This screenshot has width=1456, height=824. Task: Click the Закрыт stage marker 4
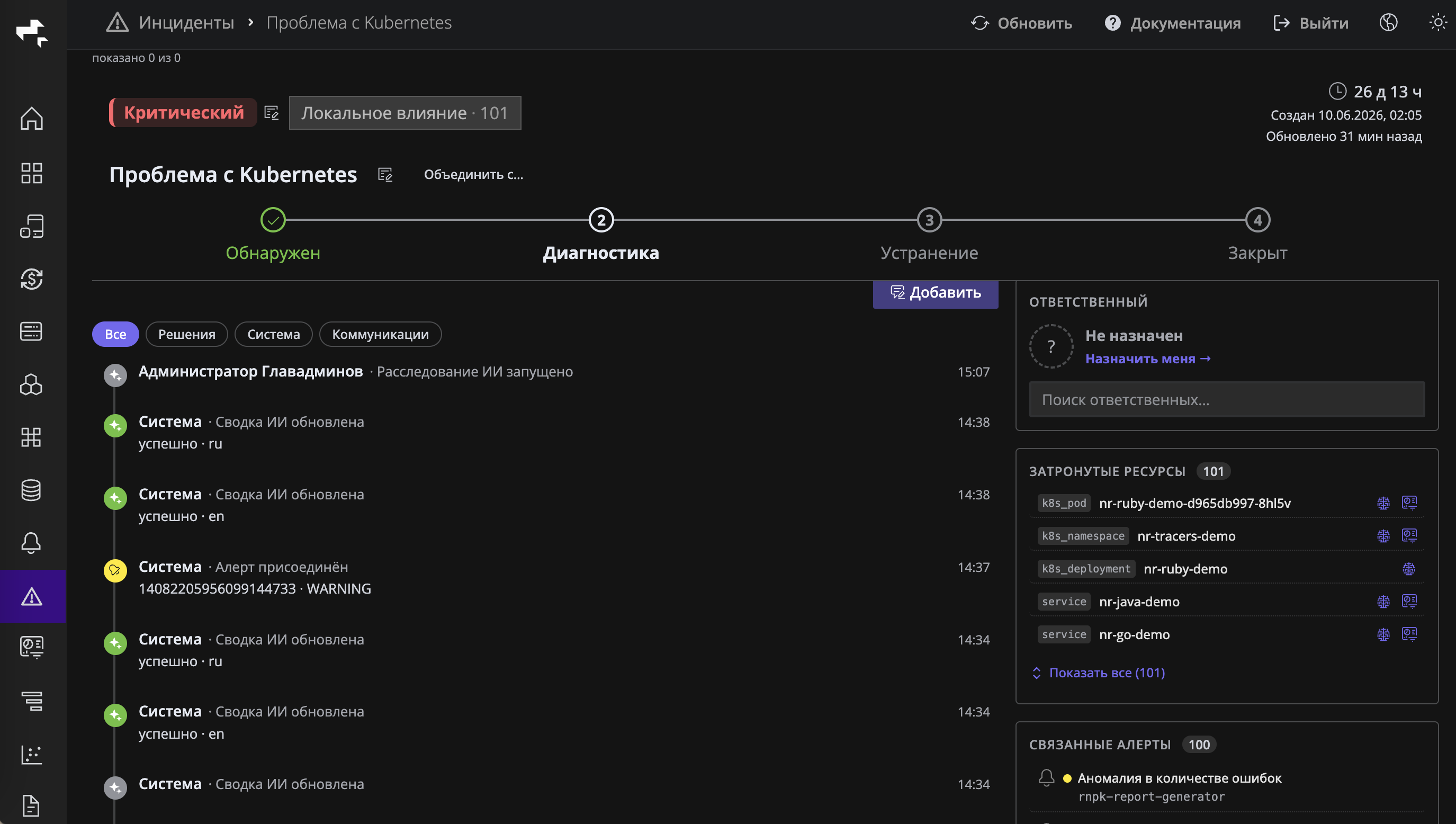coord(1257,220)
